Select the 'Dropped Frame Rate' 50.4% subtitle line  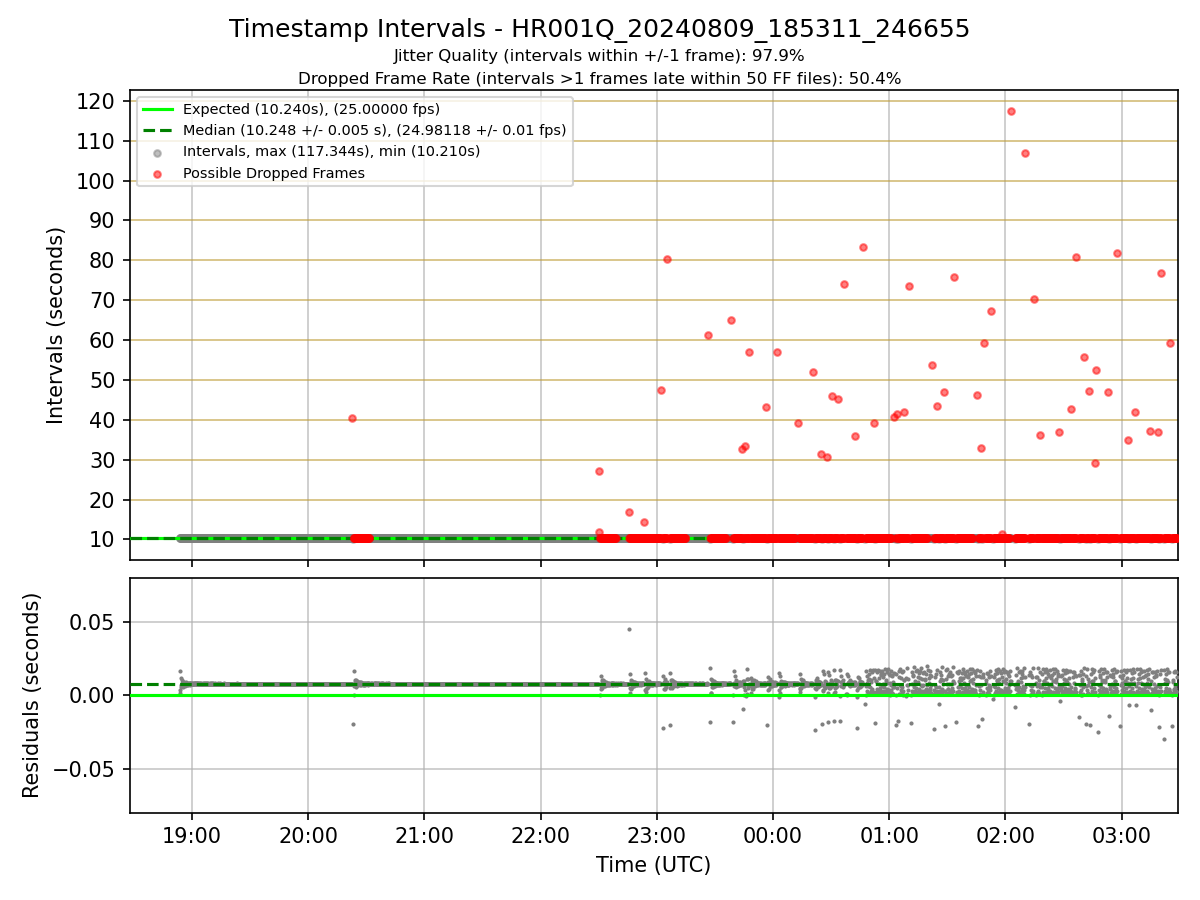(x=599, y=78)
